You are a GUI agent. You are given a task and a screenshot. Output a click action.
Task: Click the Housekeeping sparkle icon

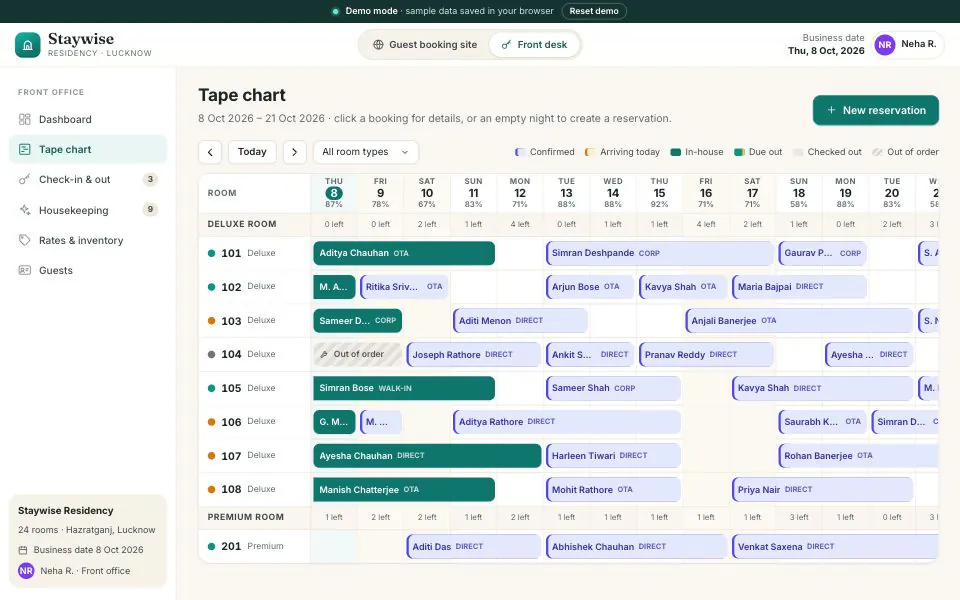click(24, 210)
